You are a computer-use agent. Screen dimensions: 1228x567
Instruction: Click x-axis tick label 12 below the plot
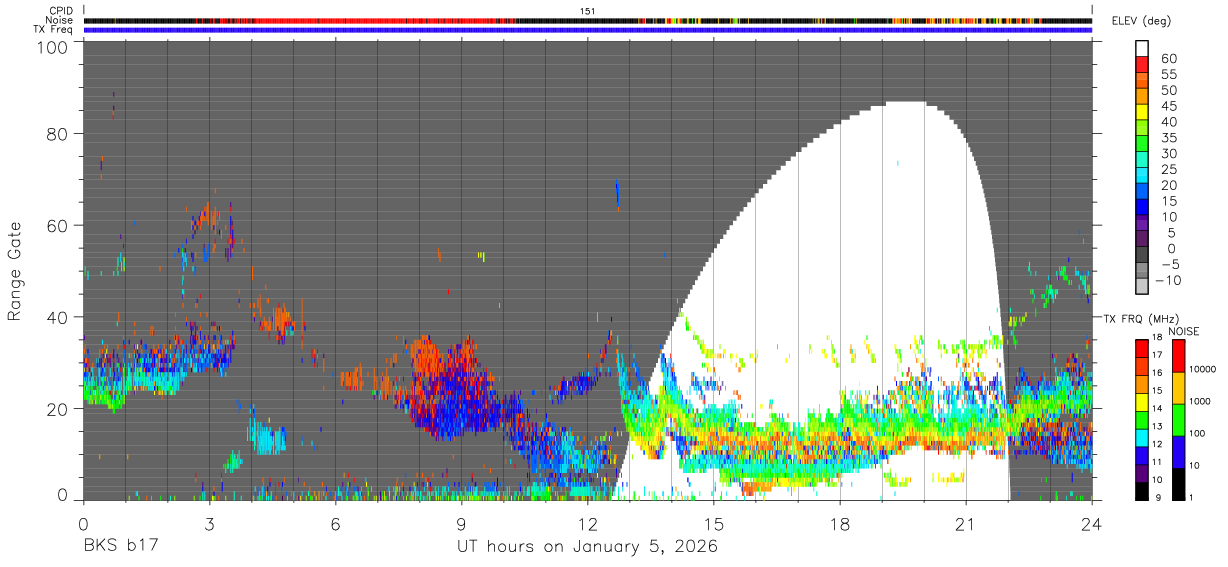tap(587, 524)
